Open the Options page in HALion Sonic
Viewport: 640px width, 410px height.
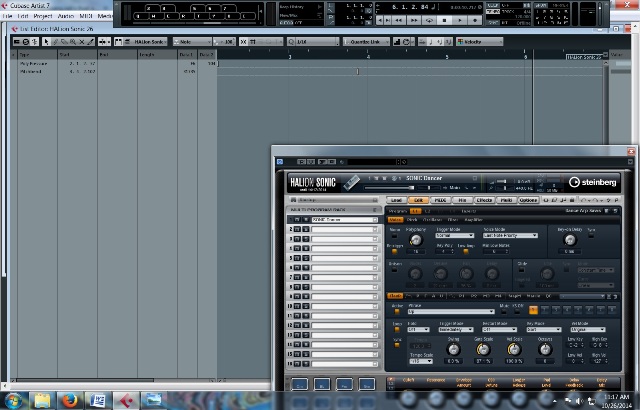pos(528,200)
